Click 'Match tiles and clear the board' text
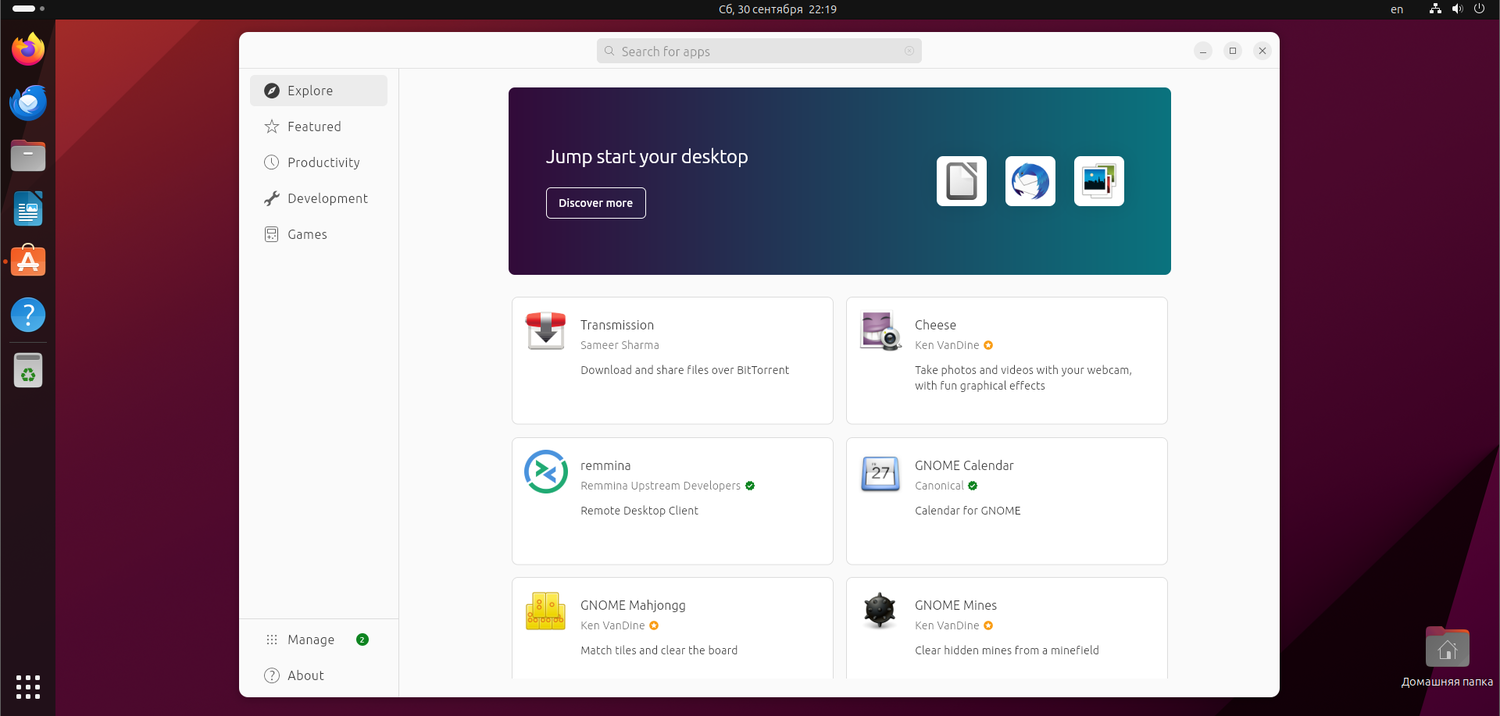This screenshot has height=716, width=1500. (658, 651)
